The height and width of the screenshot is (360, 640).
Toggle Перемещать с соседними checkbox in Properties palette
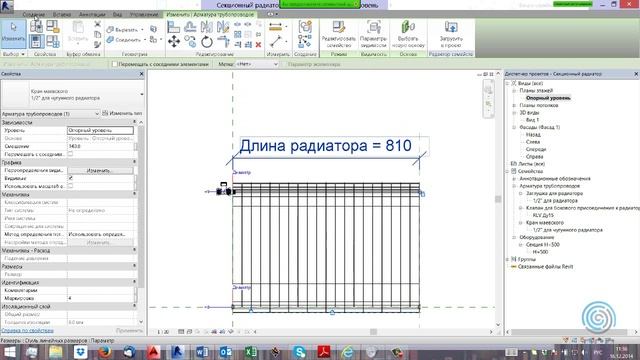(70, 154)
